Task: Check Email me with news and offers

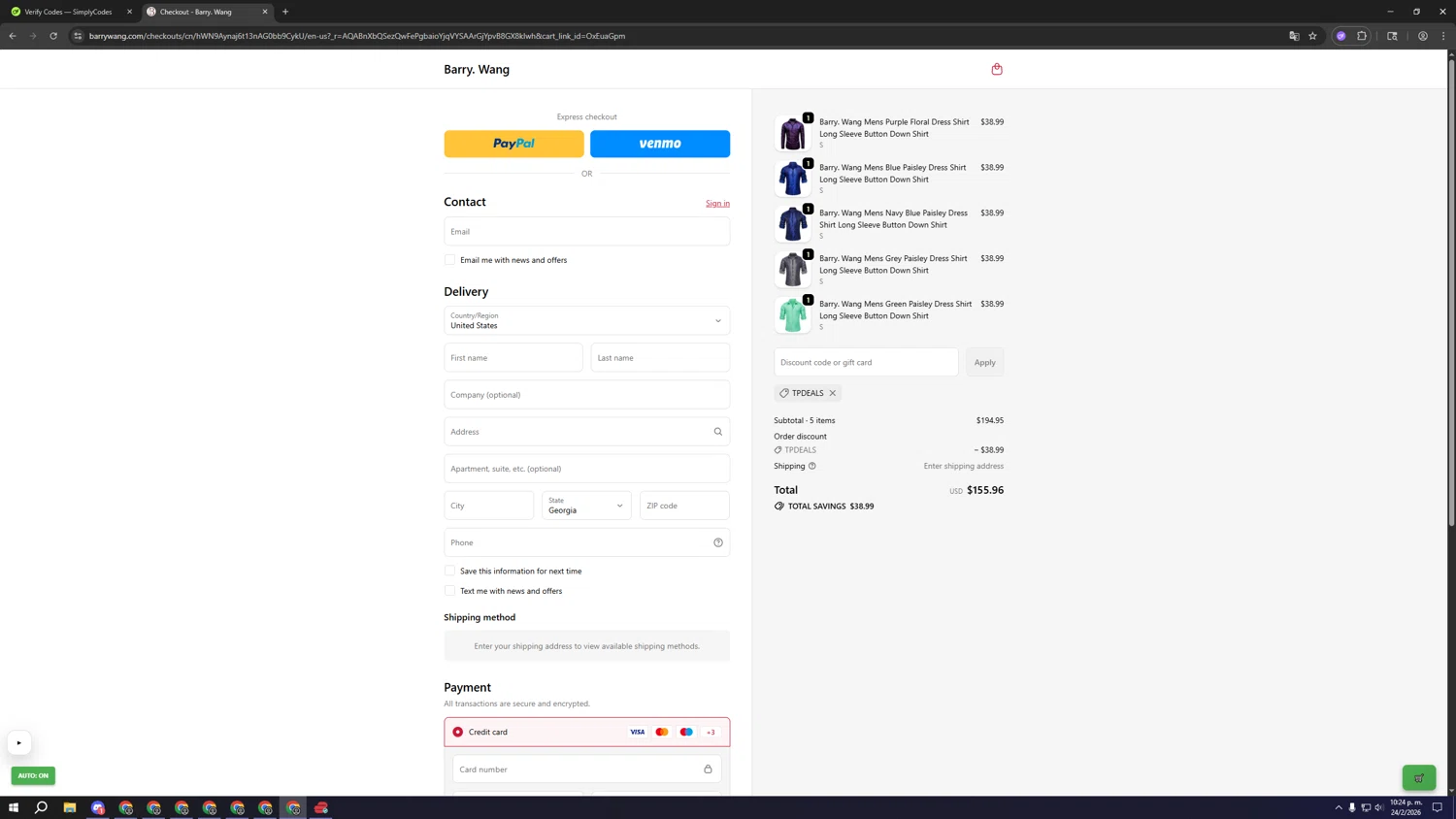Action: click(x=449, y=260)
